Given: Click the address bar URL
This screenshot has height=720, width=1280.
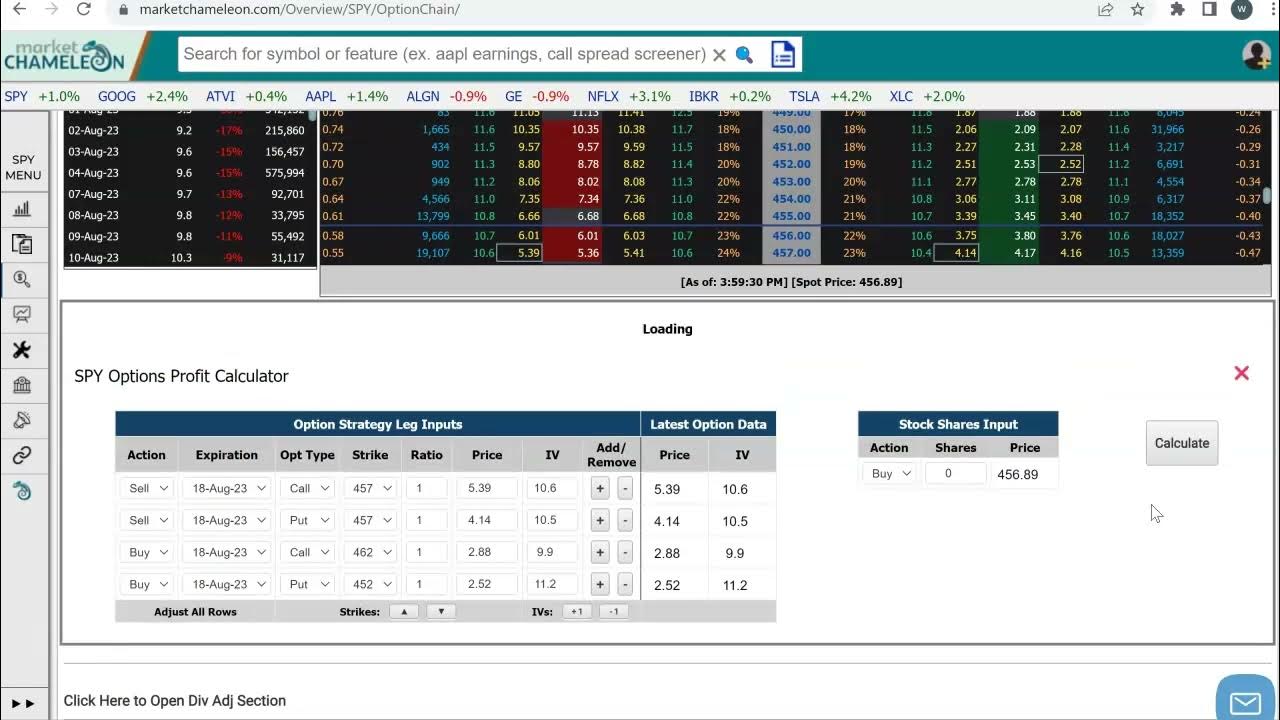Looking at the screenshot, I should coord(299,9).
